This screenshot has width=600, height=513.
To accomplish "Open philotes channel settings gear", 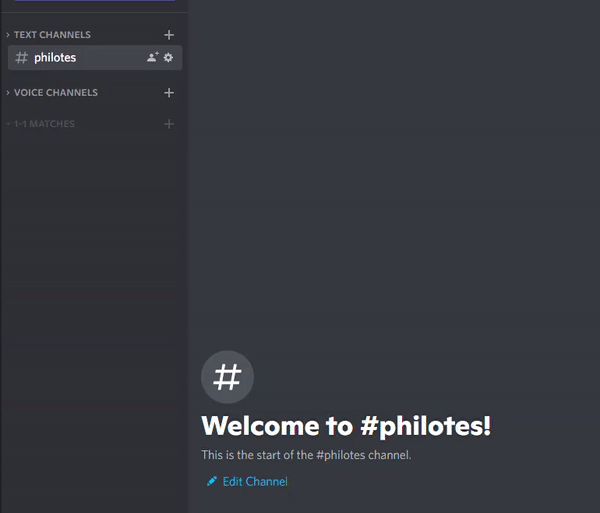I will (x=168, y=57).
